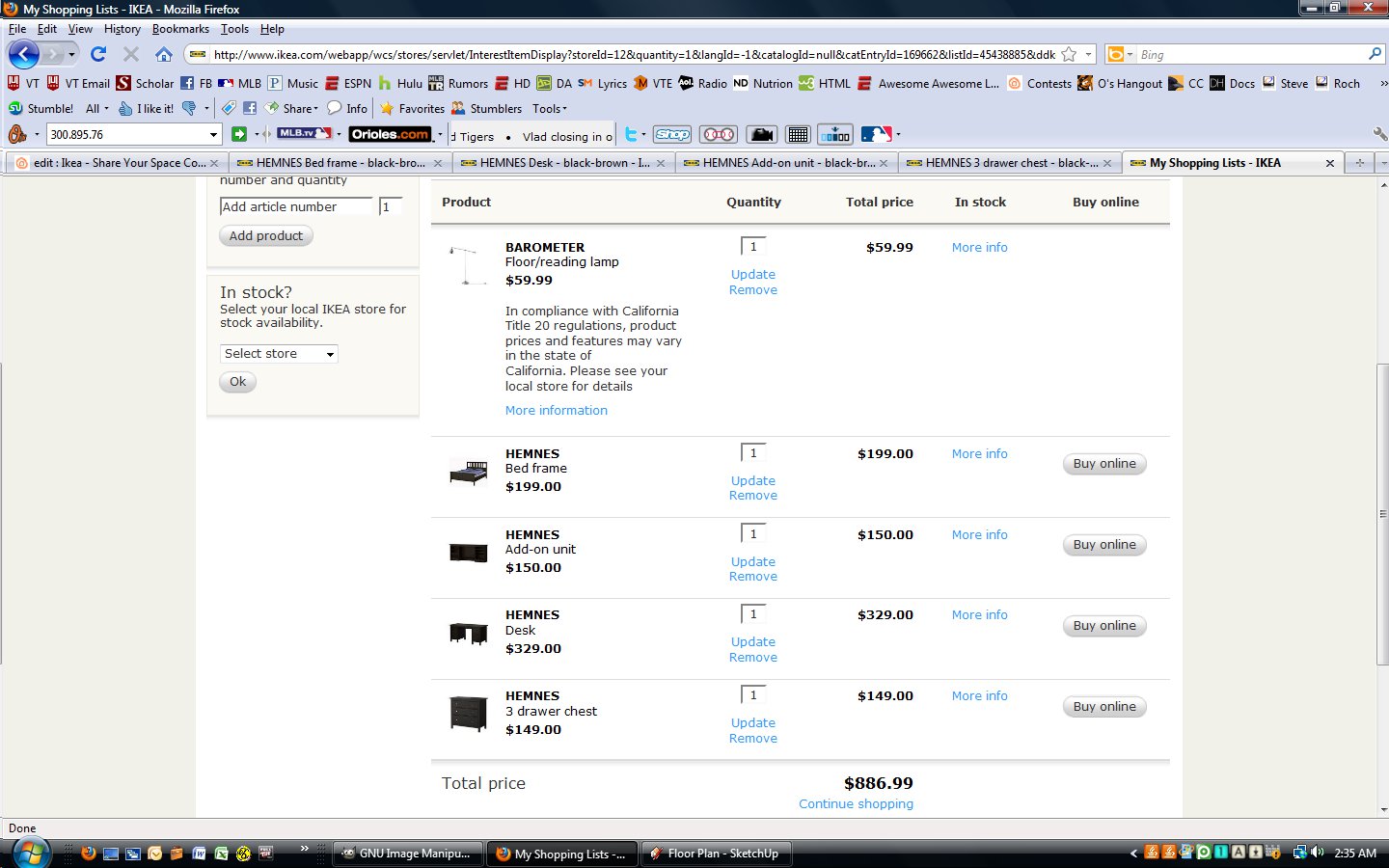Click the StumbleUpon thumbs-down icon
This screenshot has width=1389, height=868.
click(189, 108)
